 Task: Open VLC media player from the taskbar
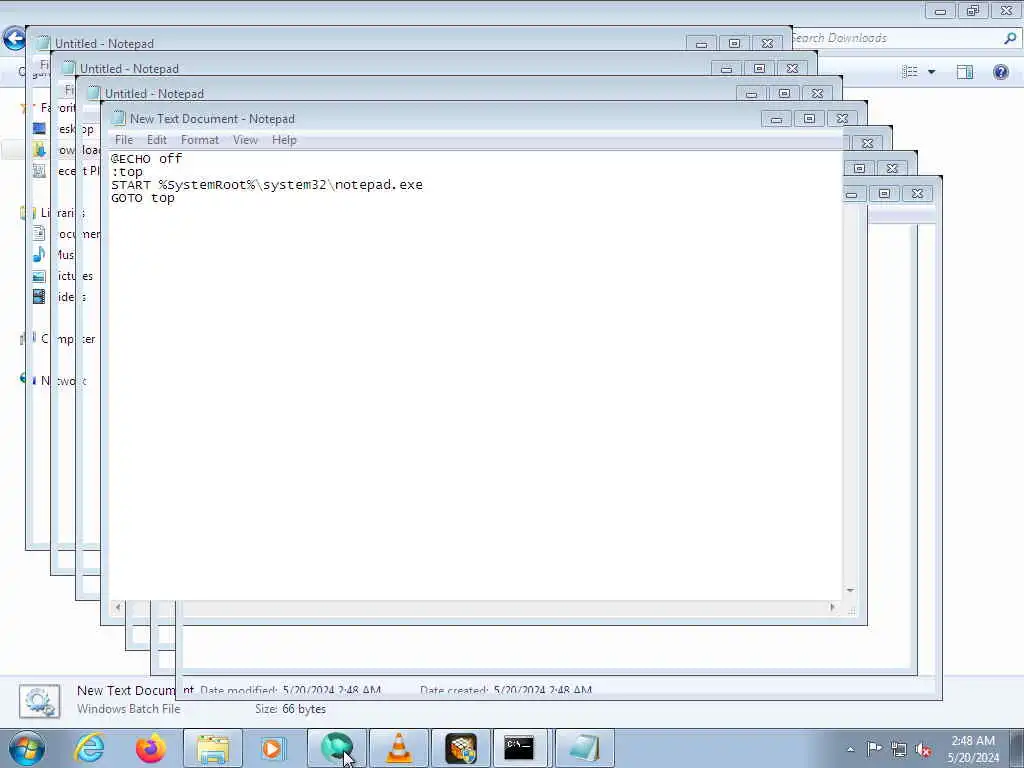pyautogui.click(x=399, y=748)
